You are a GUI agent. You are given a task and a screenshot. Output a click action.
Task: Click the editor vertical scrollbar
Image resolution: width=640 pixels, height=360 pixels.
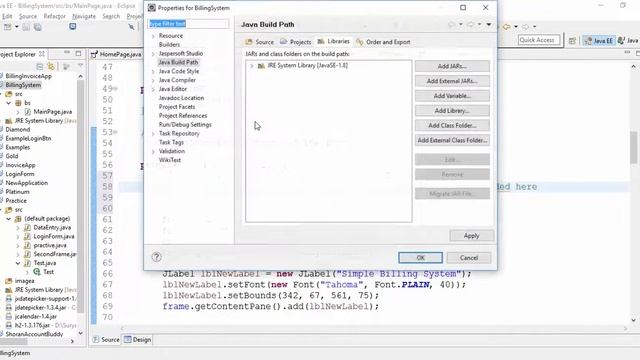(x=633, y=147)
